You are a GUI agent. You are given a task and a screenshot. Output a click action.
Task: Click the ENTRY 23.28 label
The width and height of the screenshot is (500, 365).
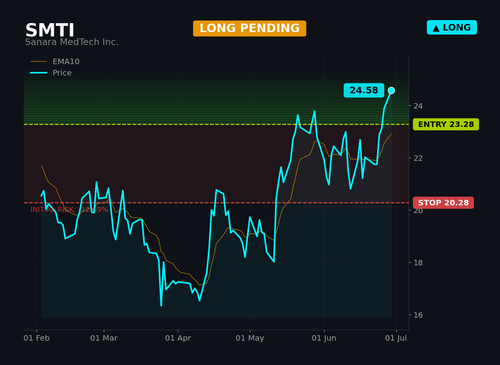446,124
